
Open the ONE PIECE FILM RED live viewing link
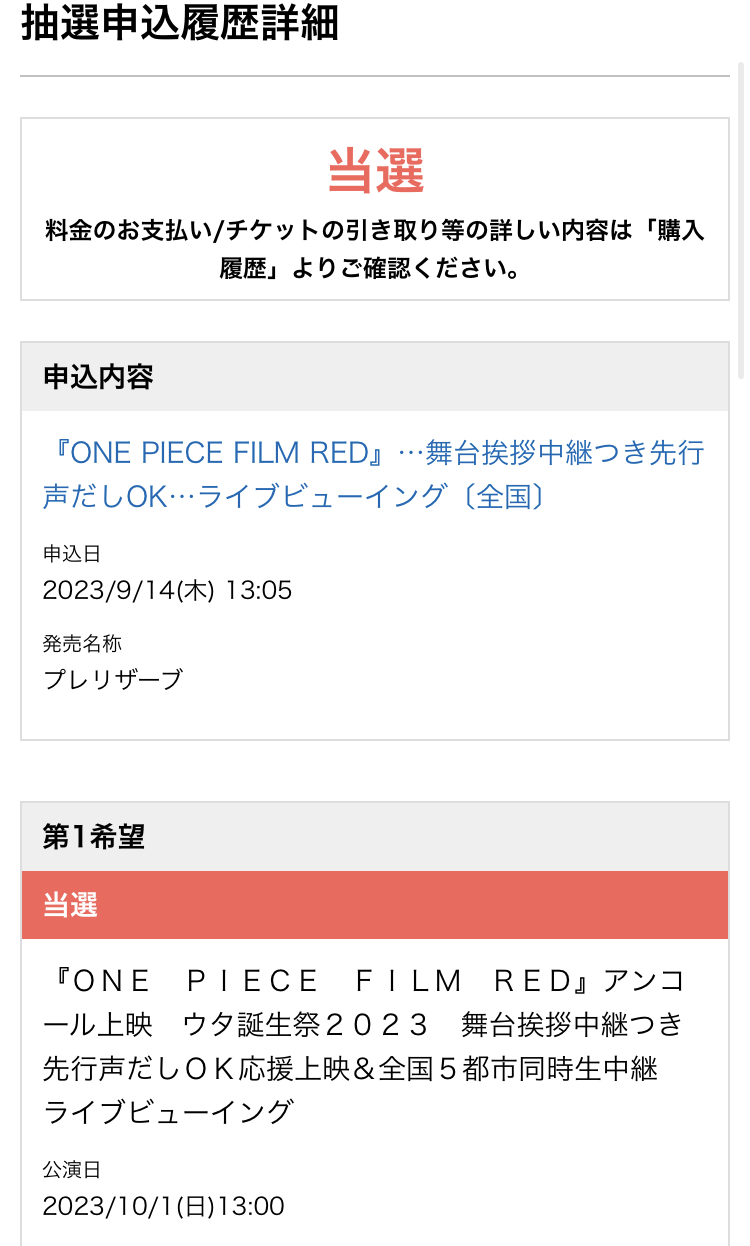pos(373,474)
